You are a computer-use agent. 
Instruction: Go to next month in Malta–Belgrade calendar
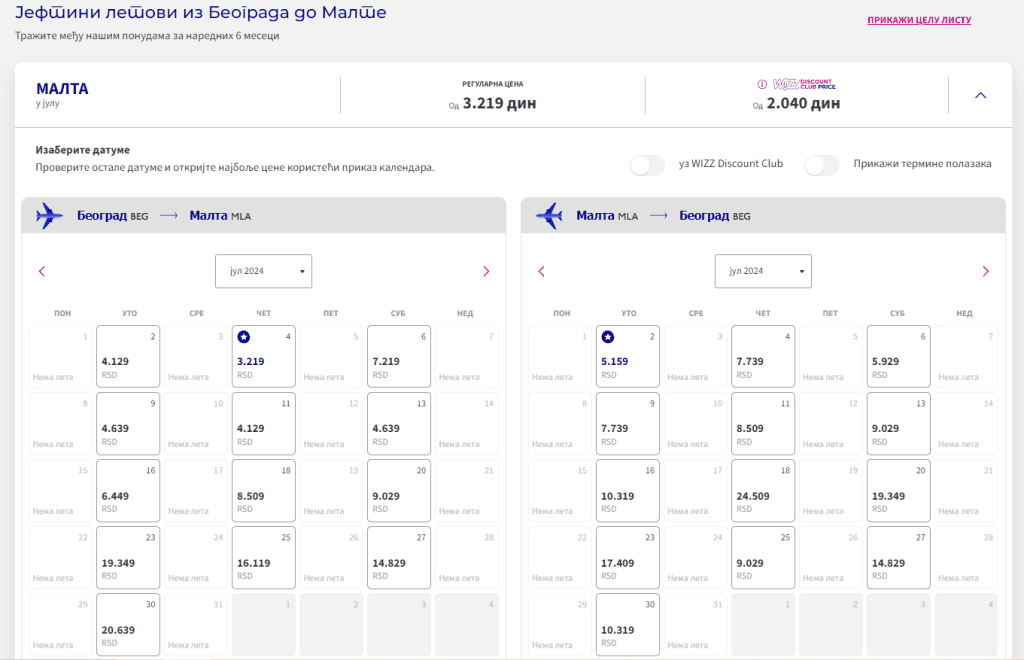tap(985, 272)
